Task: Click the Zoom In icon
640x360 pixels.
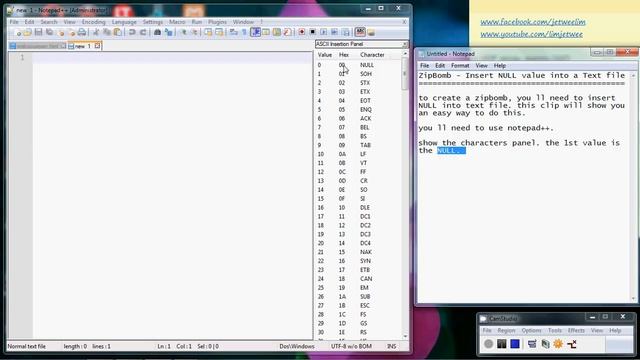Action: click(x=183, y=32)
